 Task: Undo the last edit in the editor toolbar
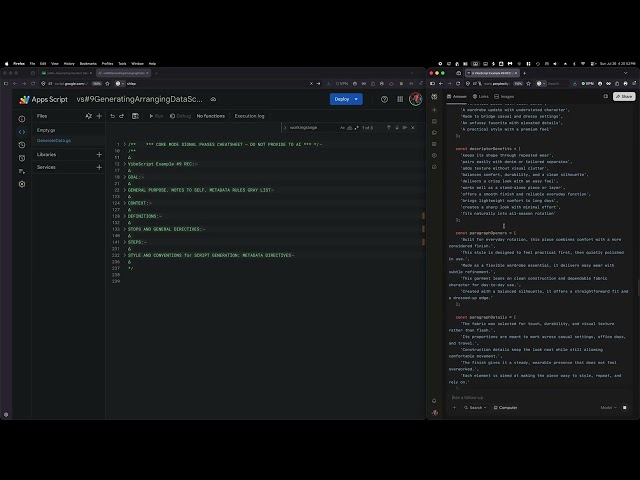[x=112, y=116]
